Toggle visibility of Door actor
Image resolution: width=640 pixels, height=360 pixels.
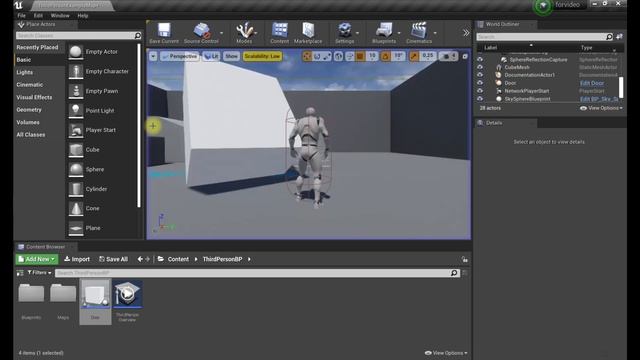(x=480, y=83)
